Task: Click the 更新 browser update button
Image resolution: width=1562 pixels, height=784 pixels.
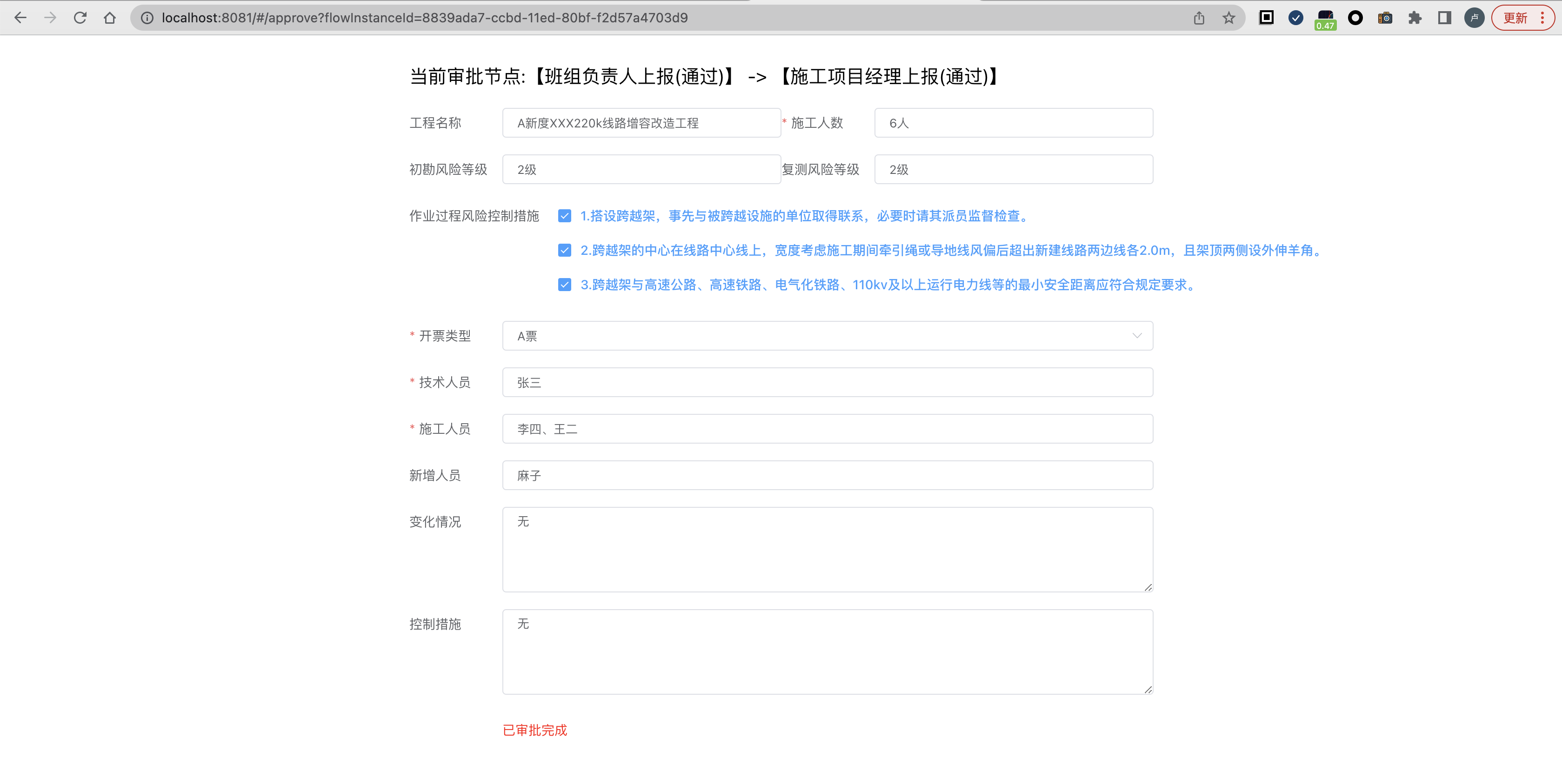Action: tap(1515, 18)
